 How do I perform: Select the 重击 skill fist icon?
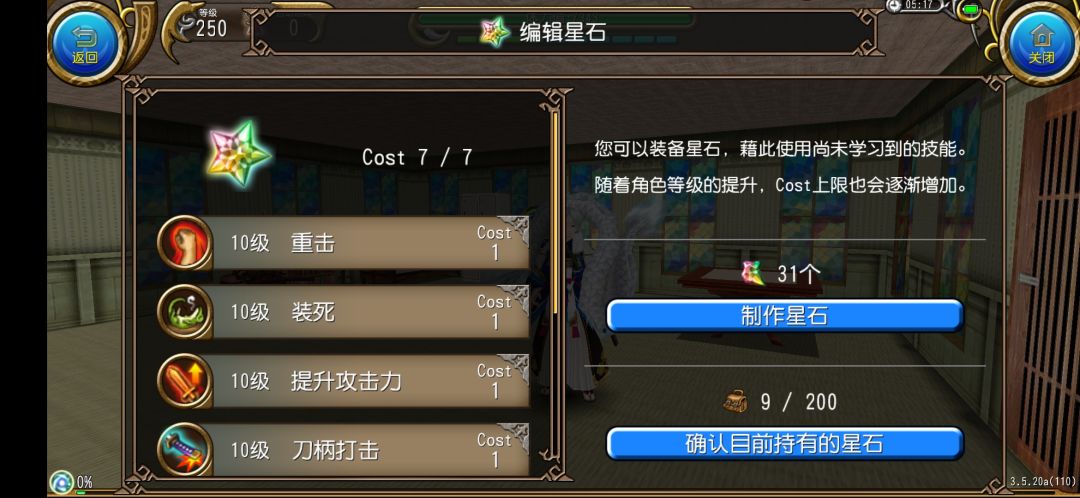tap(185, 242)
